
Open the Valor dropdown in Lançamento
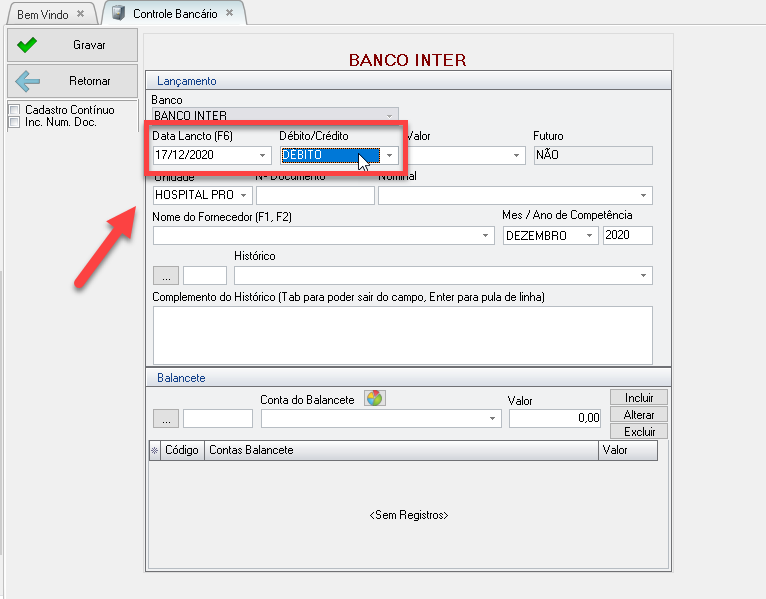516,155
